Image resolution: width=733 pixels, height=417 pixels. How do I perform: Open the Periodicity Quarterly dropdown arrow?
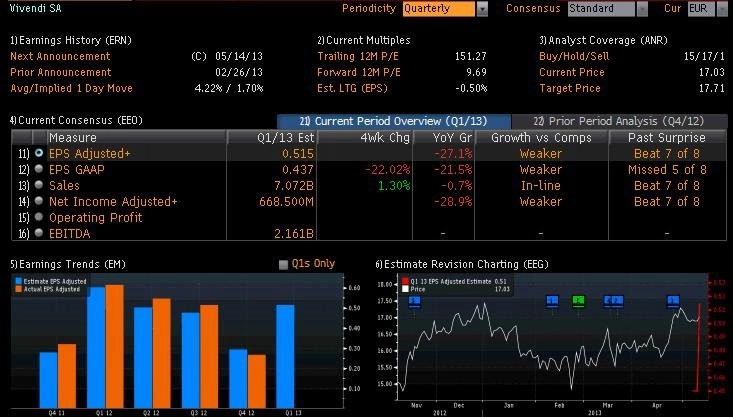point(482,9)
